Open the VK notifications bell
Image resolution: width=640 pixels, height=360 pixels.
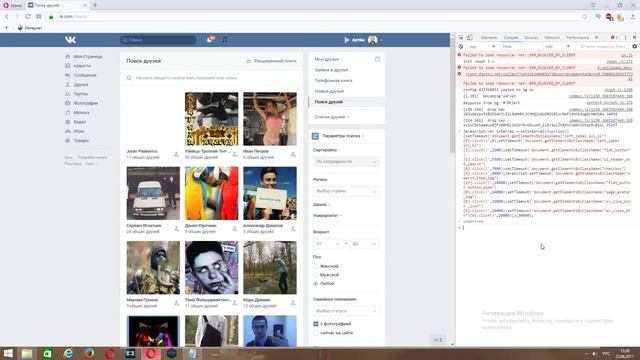pyautogui.click(x=210, y=40)
